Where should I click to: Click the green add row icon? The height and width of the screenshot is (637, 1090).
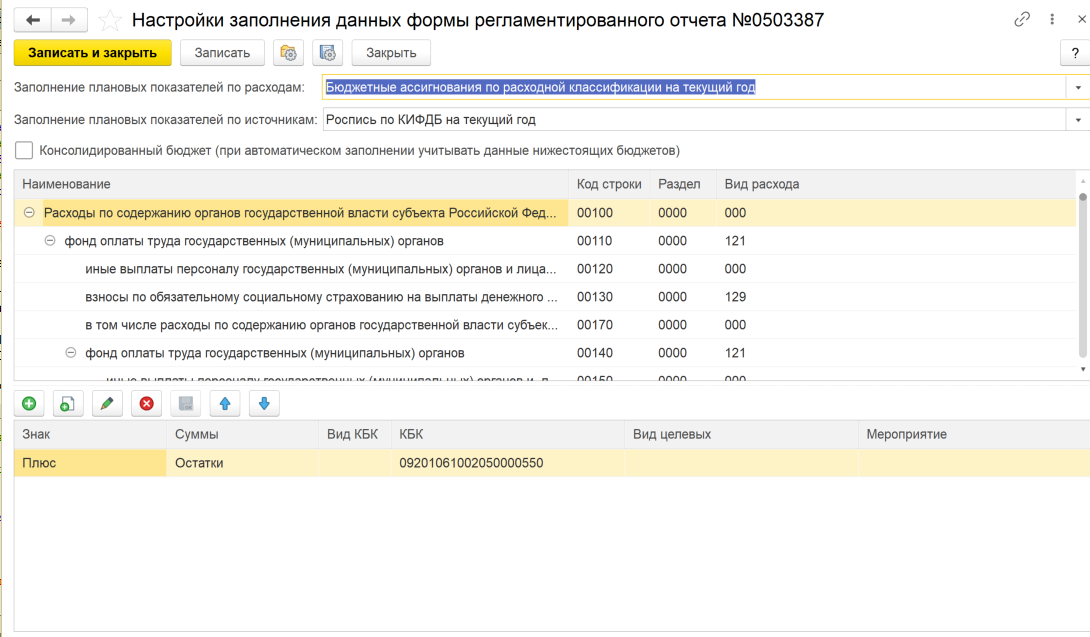[x=29, y=403]
